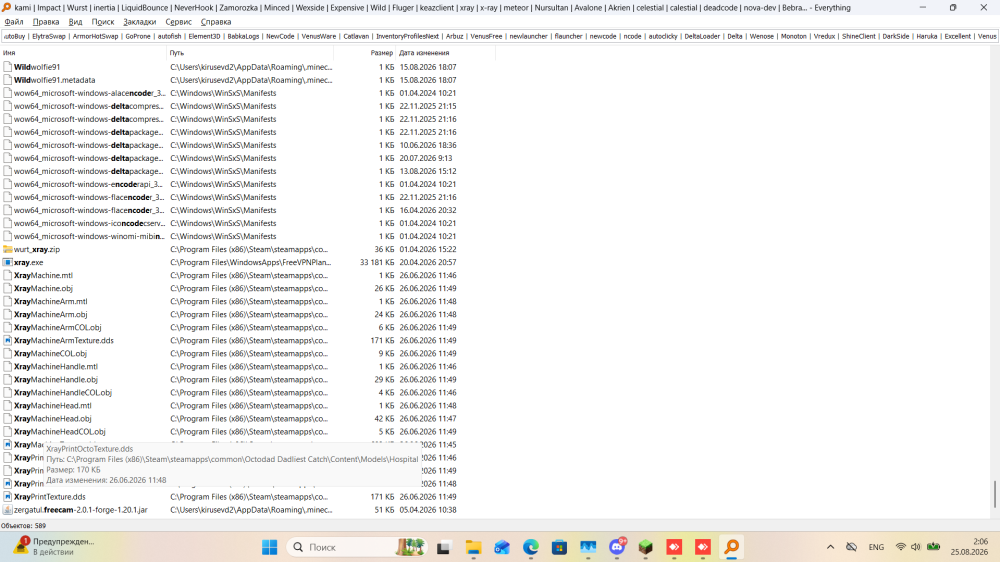Select the wow64_microsoft-windows-winomi-mibin row
This screenshot has height=562, width=1000.
click(x=230, y=236)
